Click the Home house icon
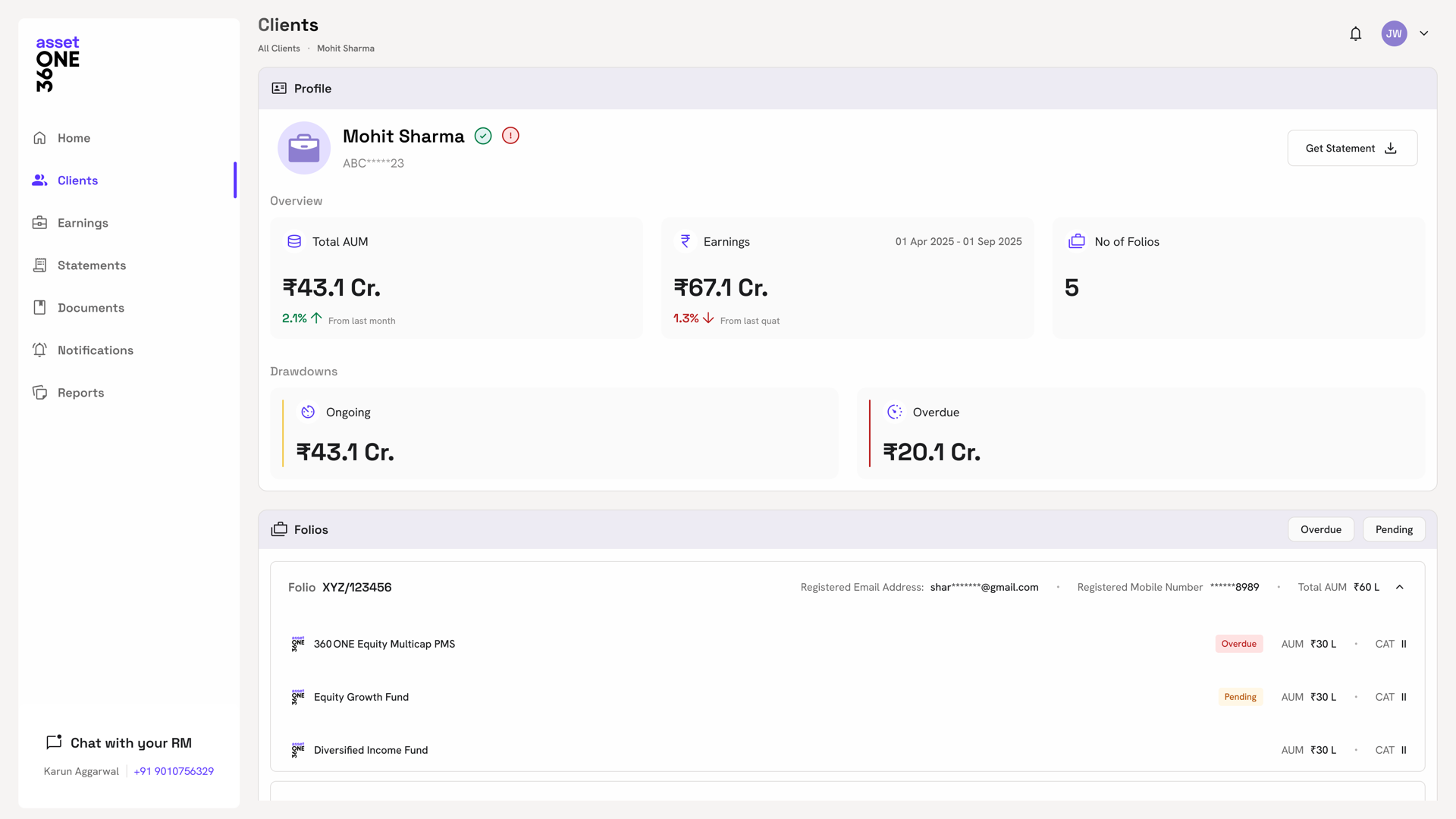Image resolution: width=1456 pixels, height=819 pixels. click(39, 138)
